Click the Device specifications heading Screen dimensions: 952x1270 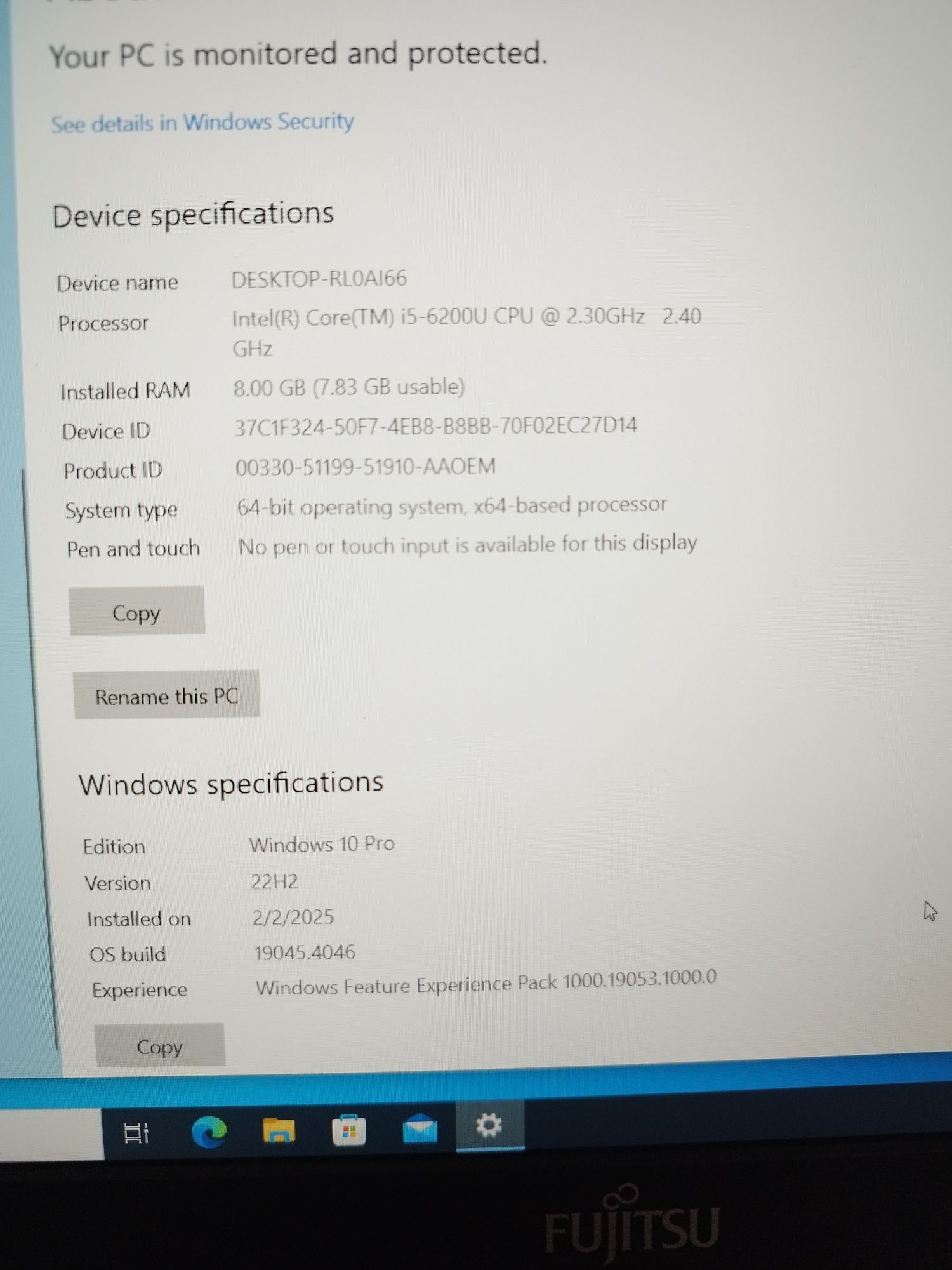(193, 215)
